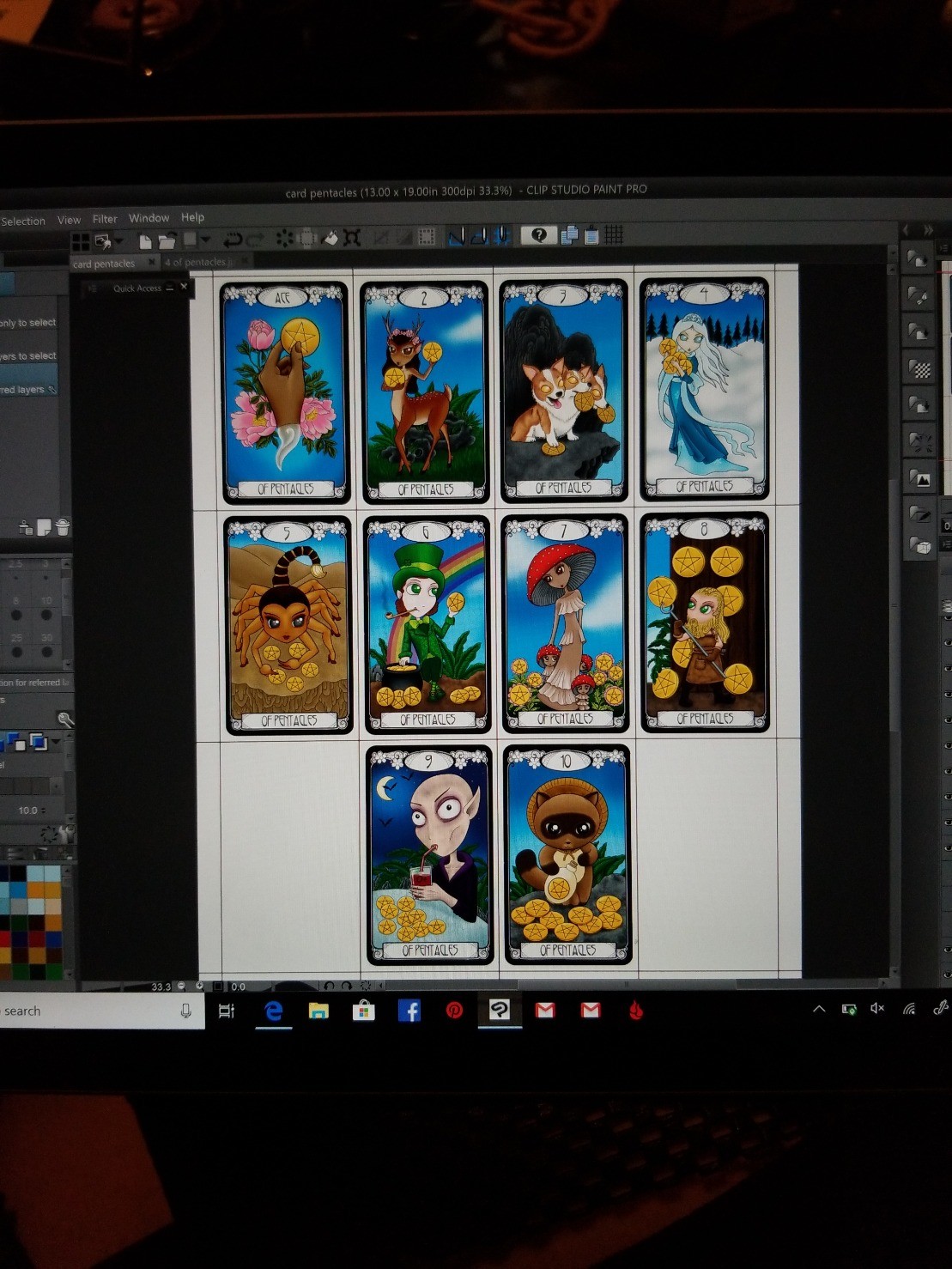Image resolution: width=952 pixels, height=1269 pixels.
Task: Redo the last undone action
Action: pyautogui.click(x=256, y=240)
